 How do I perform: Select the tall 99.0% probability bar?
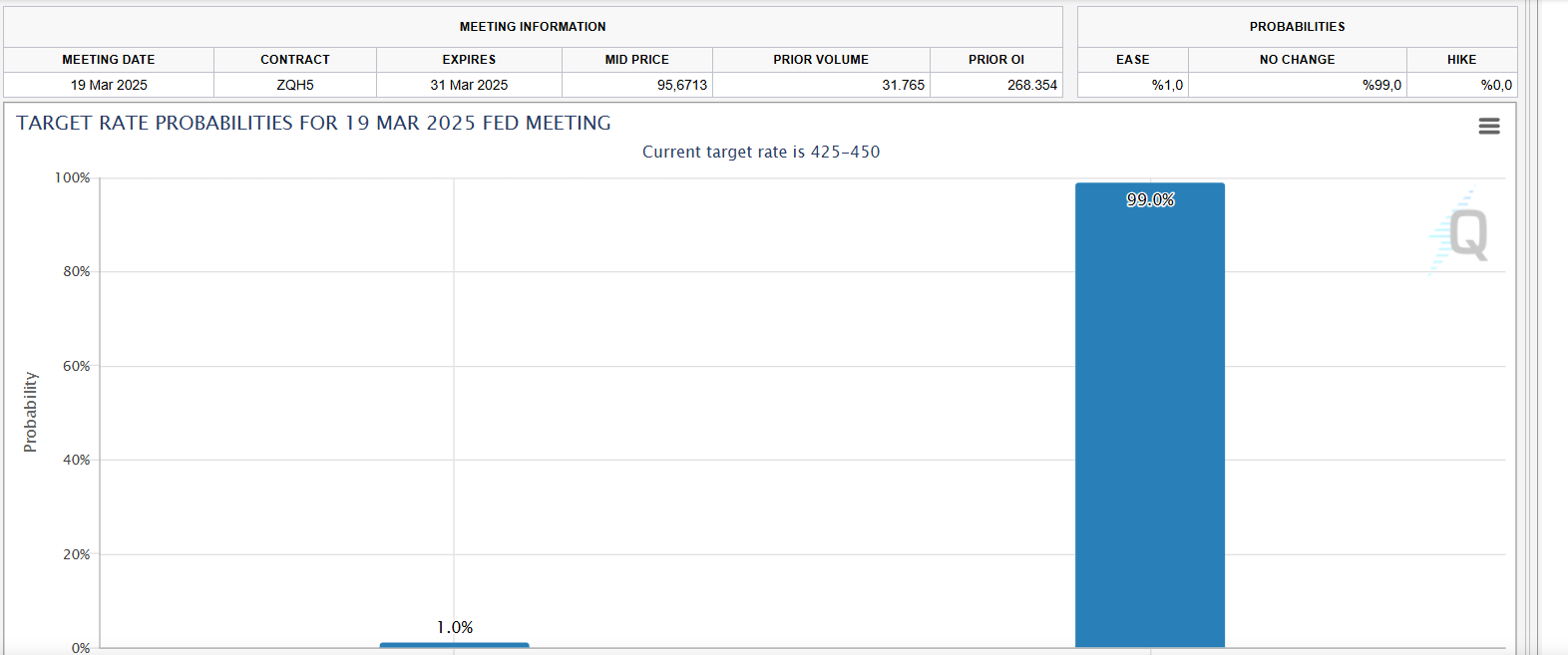[x=1149, y=419]
